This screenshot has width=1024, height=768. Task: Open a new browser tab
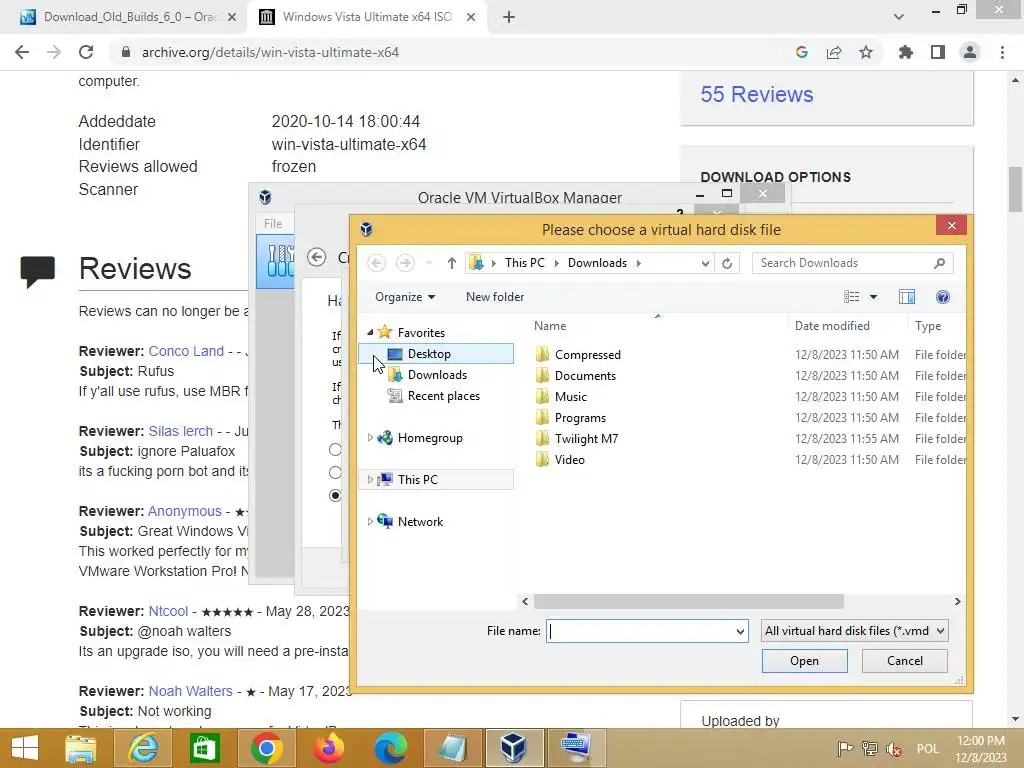click(x=509, y=18)
